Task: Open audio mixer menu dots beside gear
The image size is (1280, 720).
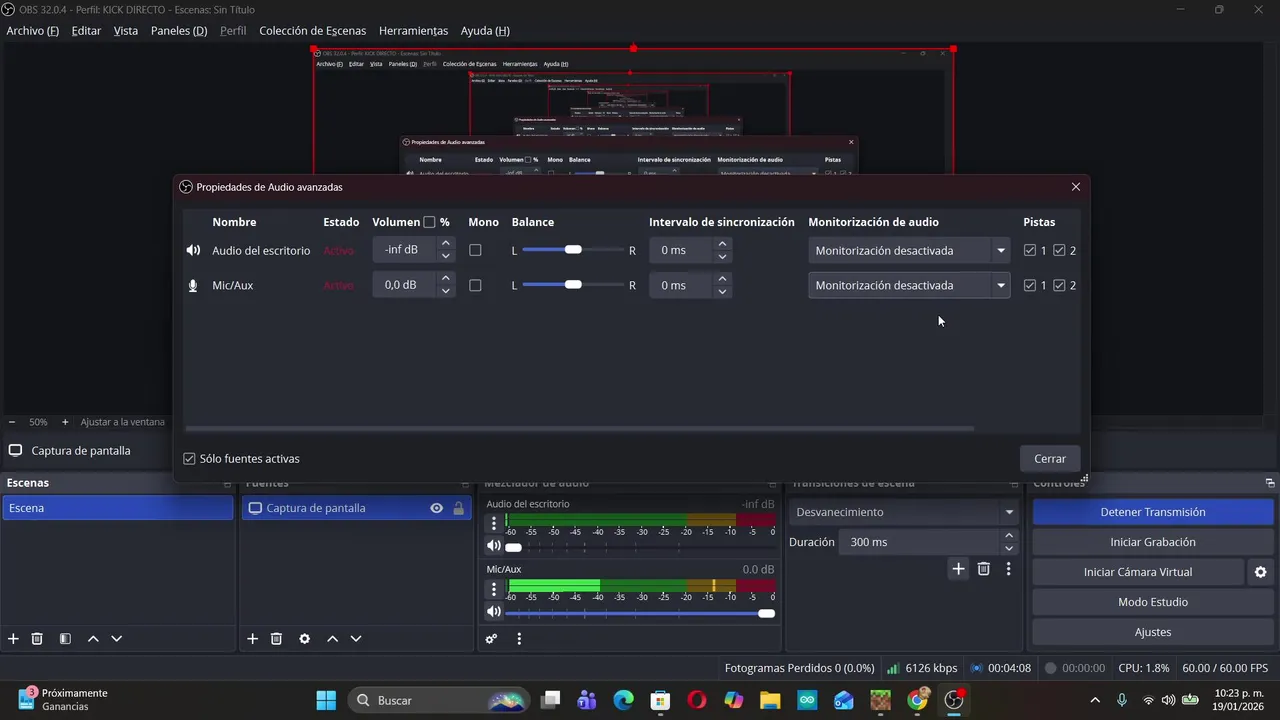Action: tap(519, 639)
